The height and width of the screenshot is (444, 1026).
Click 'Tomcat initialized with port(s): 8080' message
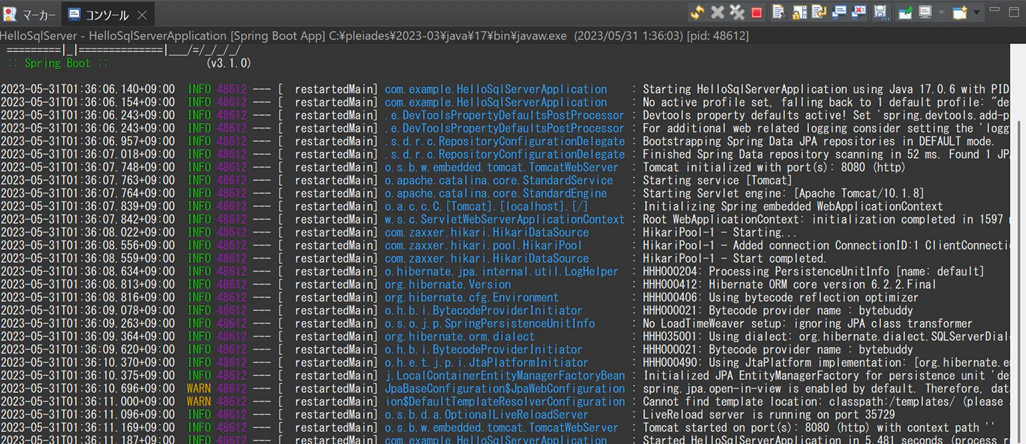point(775,167)
